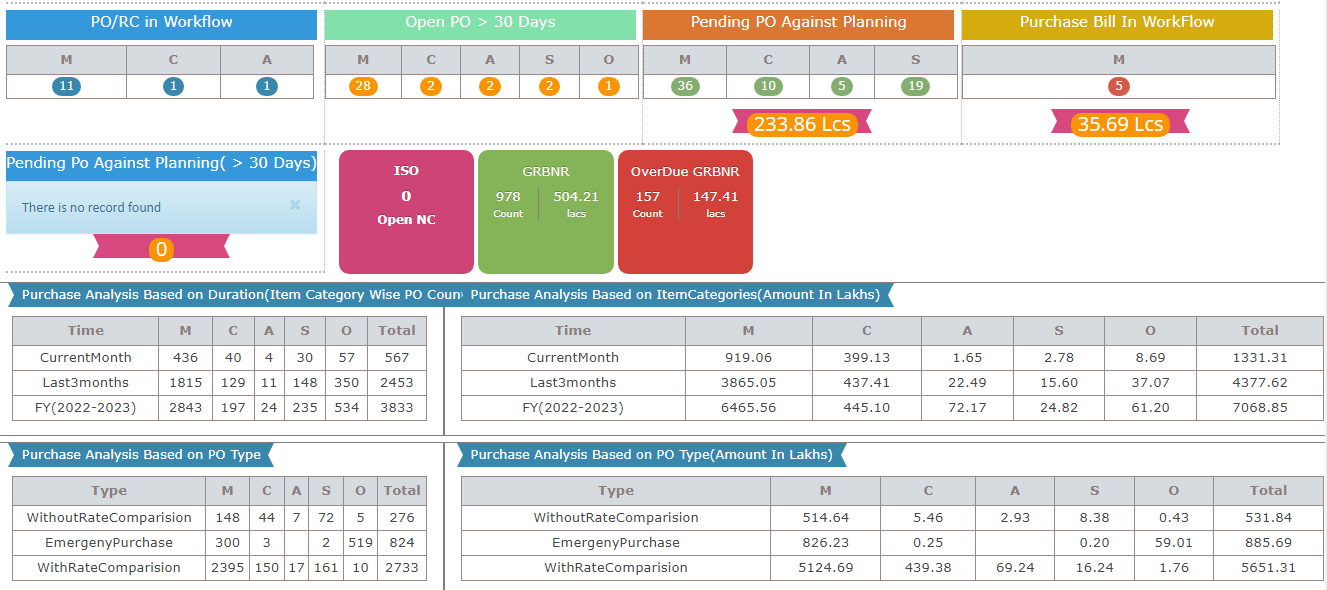The height and width of the screenshot is (590, 1327).
Task: Click the CurrentMonth total count 567
Action: pyautogui.click(x=397, y=357)
